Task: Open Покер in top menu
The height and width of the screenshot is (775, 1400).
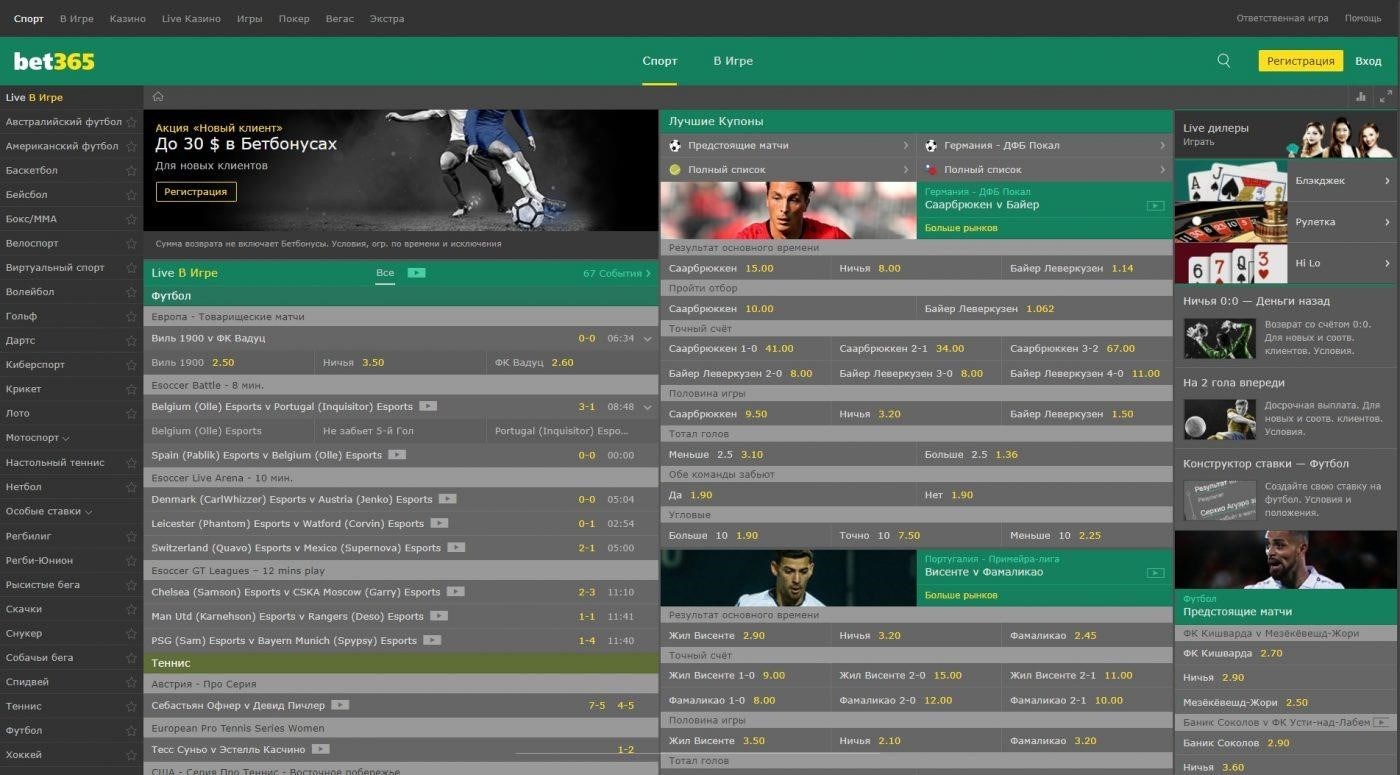Action: click(x=294, y=19)
